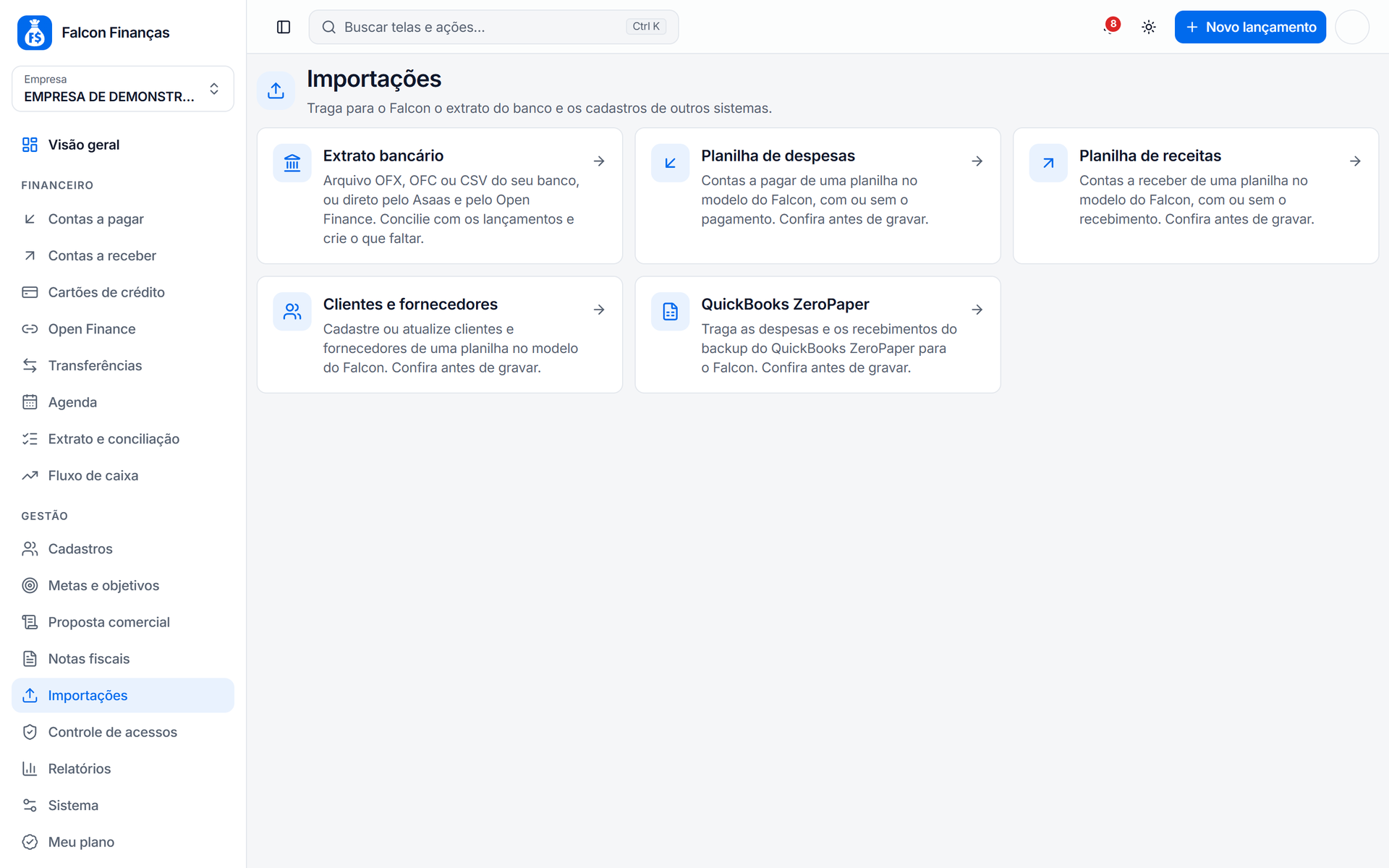Click the Ctrl K shortcut hint

click(x=646, y=27)
